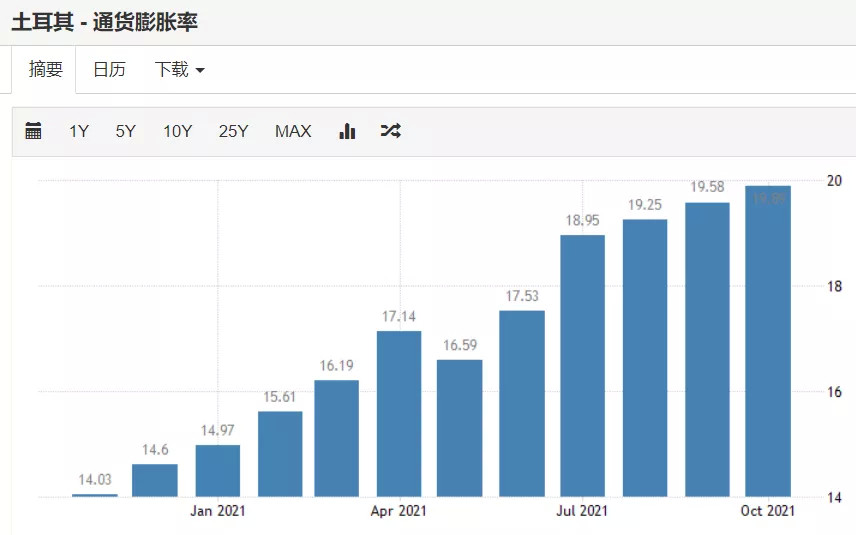The height and width of the screenshot is (535, 856).
Task: Expand the 下载 dropdown menu
Action: (x=179, y=70)
